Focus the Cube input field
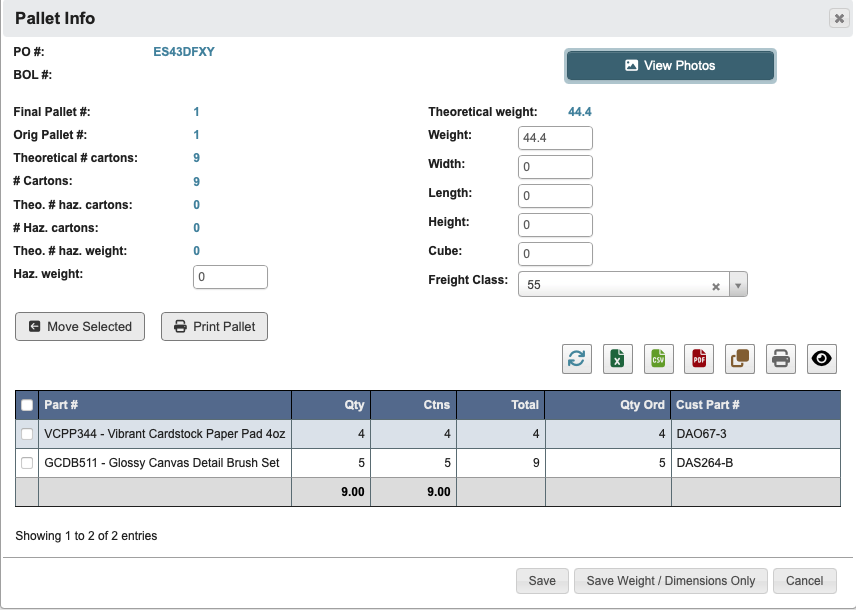This screenshot has height=610, width=856. coord(555,253)
